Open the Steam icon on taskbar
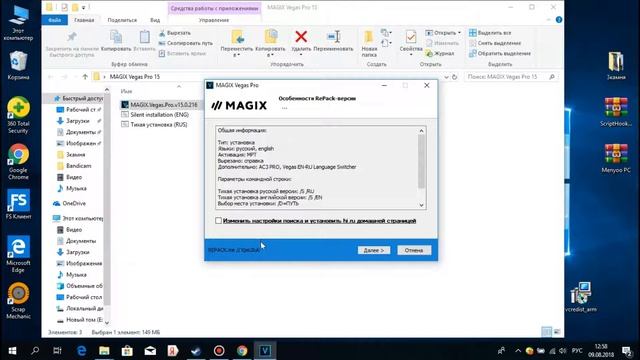The height and width of the screenshot is (360, 640). (196, 351)
